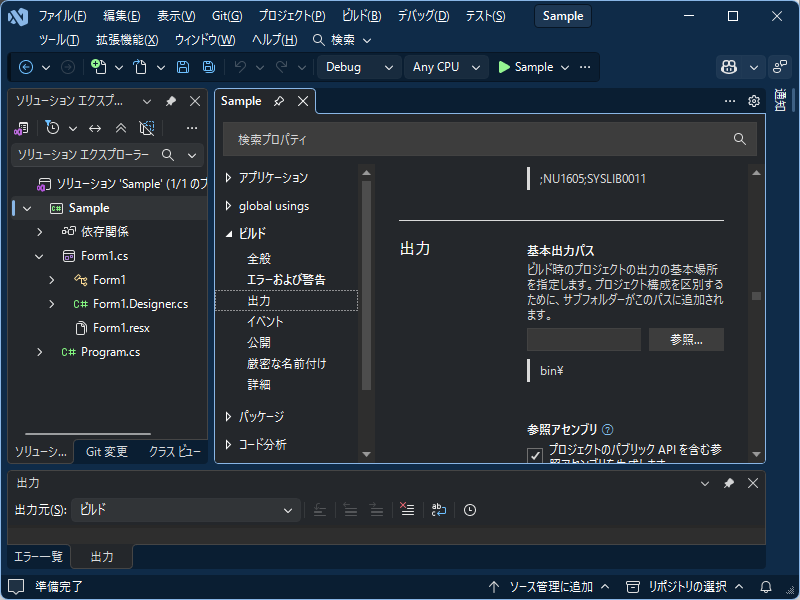Viewport: 800px width, 600px height.
Task: Open the Debug configuration dropdown
Action: point(358,67)
